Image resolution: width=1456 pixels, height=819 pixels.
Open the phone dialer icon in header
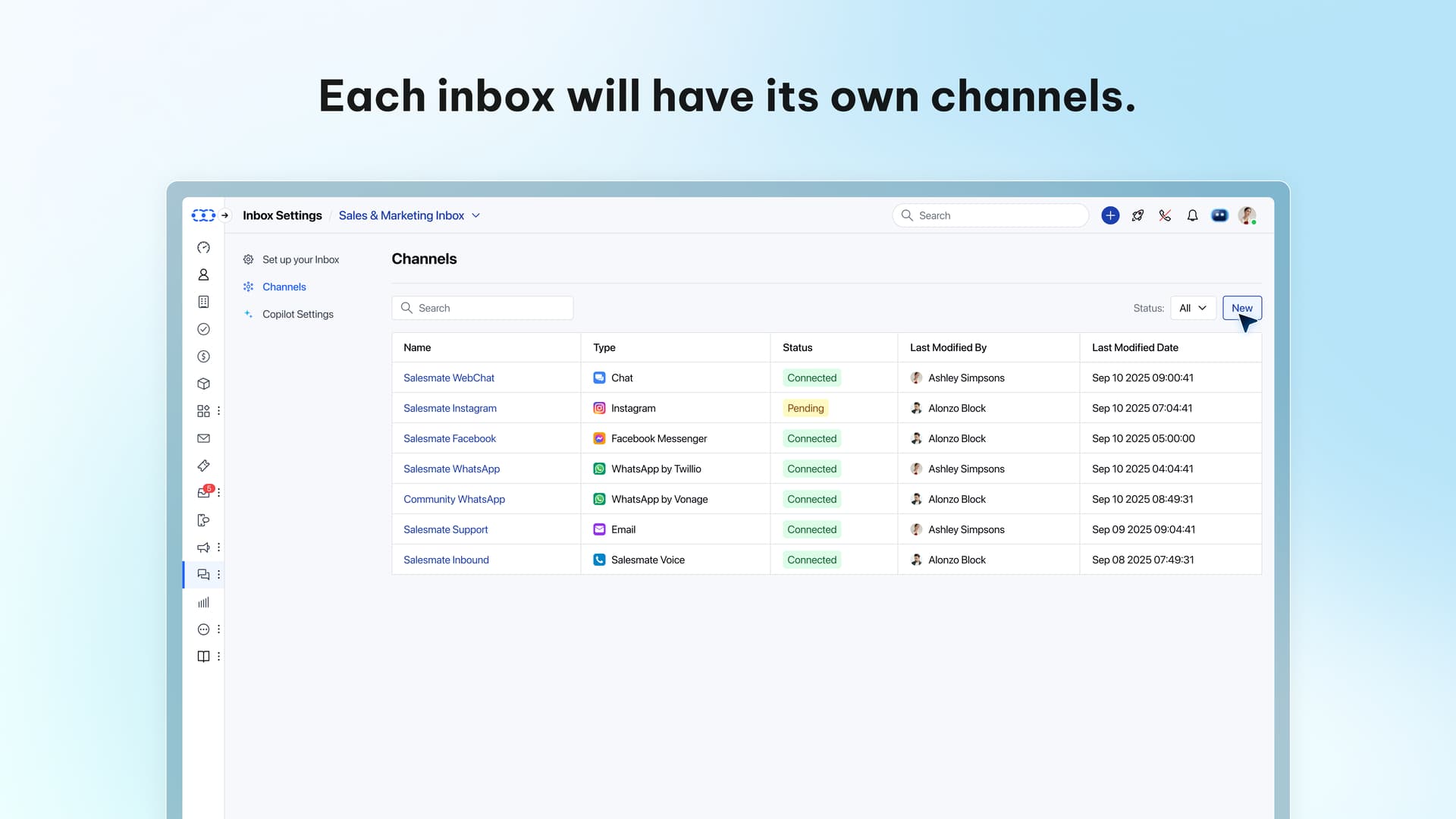click(1165, 215)
